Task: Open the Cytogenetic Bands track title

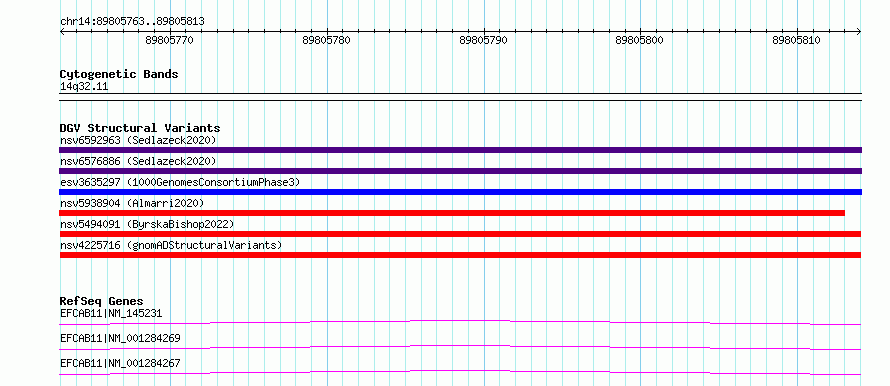Action: [119, 74]
